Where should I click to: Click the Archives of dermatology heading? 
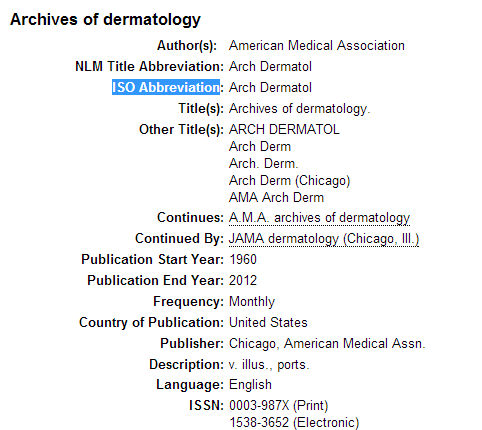coord(105,20)
